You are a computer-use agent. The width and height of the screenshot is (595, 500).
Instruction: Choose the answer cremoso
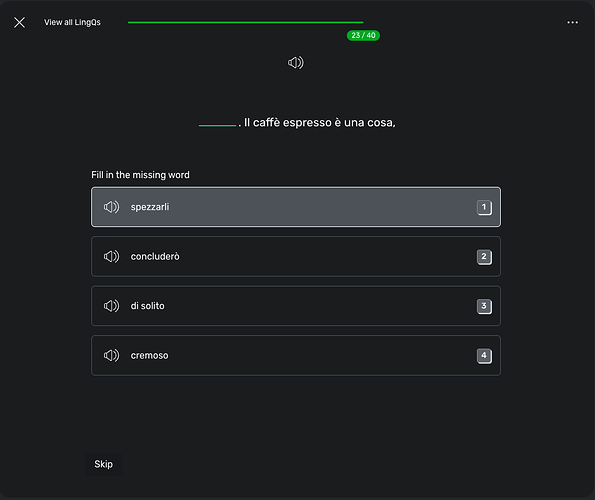pyautogui.click(x=296, y=355)
